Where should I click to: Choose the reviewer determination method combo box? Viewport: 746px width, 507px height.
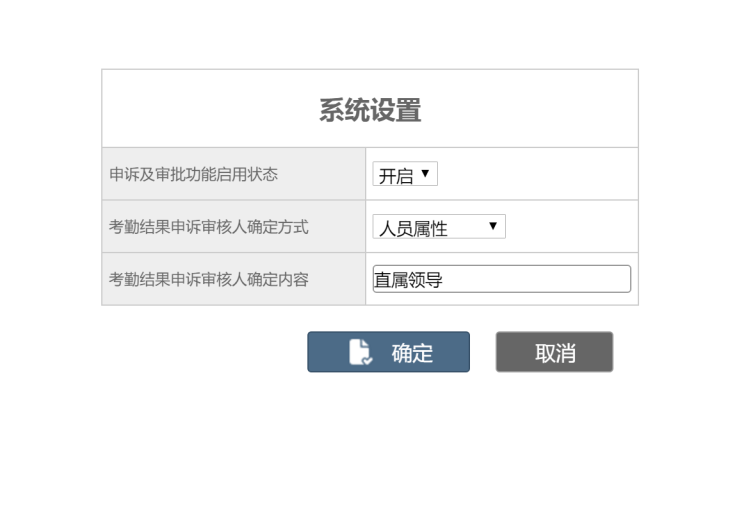click(439, 228)
